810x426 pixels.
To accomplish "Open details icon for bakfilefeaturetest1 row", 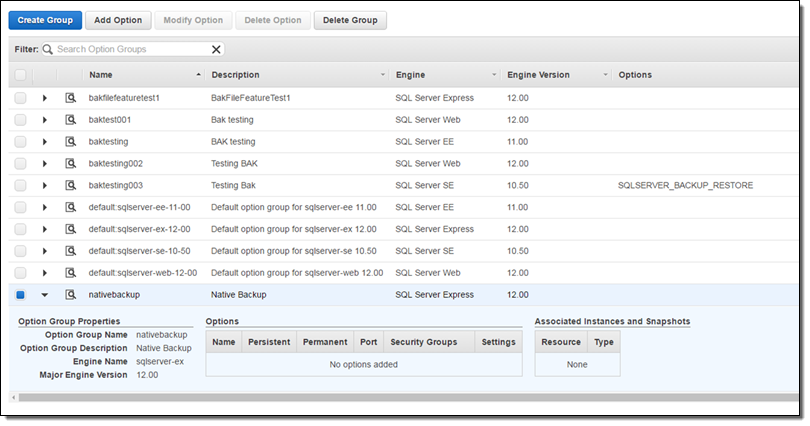I will 70,98.
